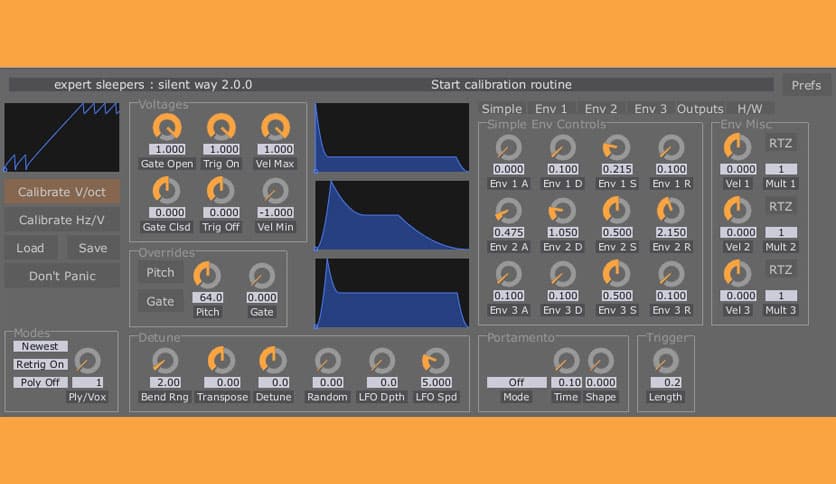Click the Bend Rng knob
Screen dimensions: 836x484
coord(165,361)
